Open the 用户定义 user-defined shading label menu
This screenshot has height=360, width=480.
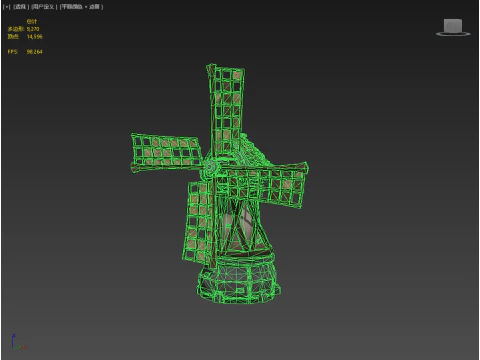pos(44,7)
